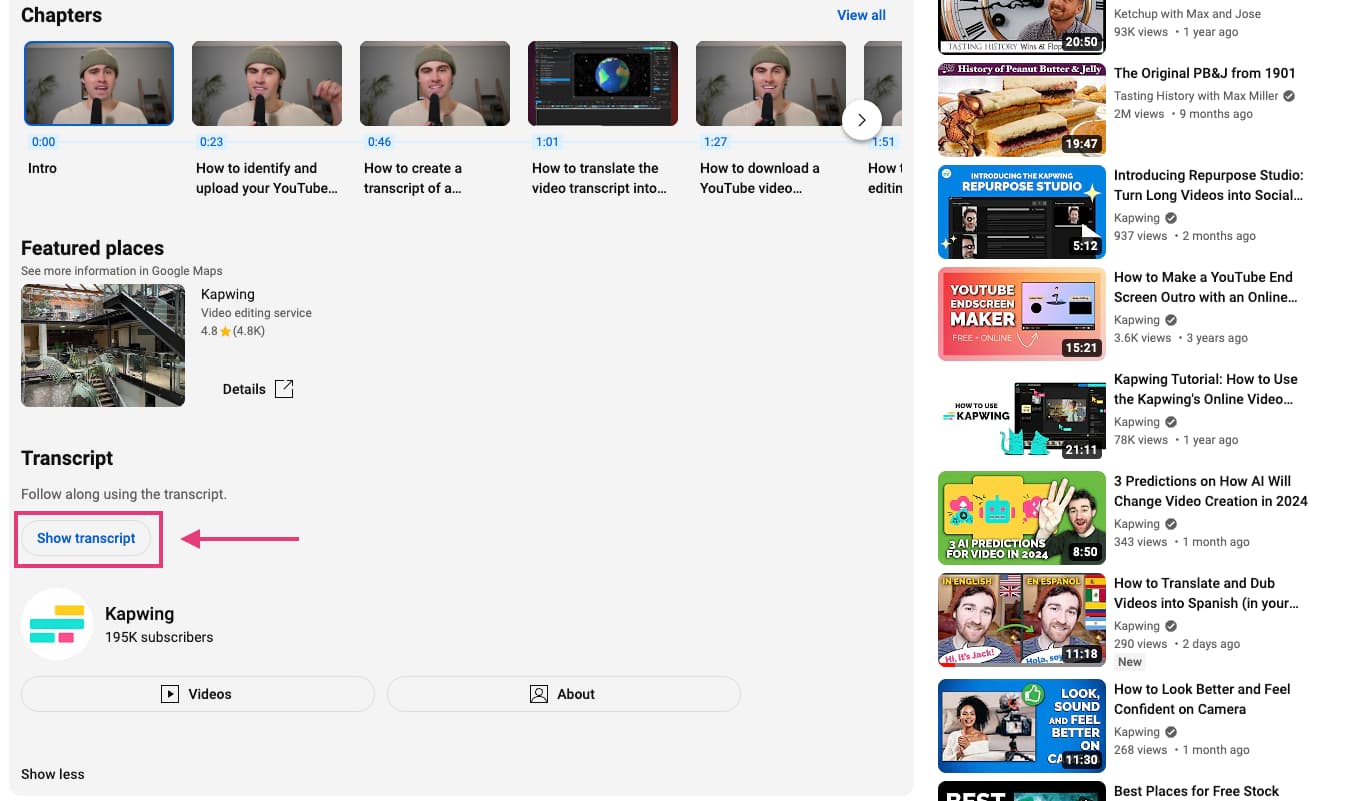Click the Tasting History verified checkmark badge
The height and width of the screenshot is (801, 1367).
(x=1289, y=96)
